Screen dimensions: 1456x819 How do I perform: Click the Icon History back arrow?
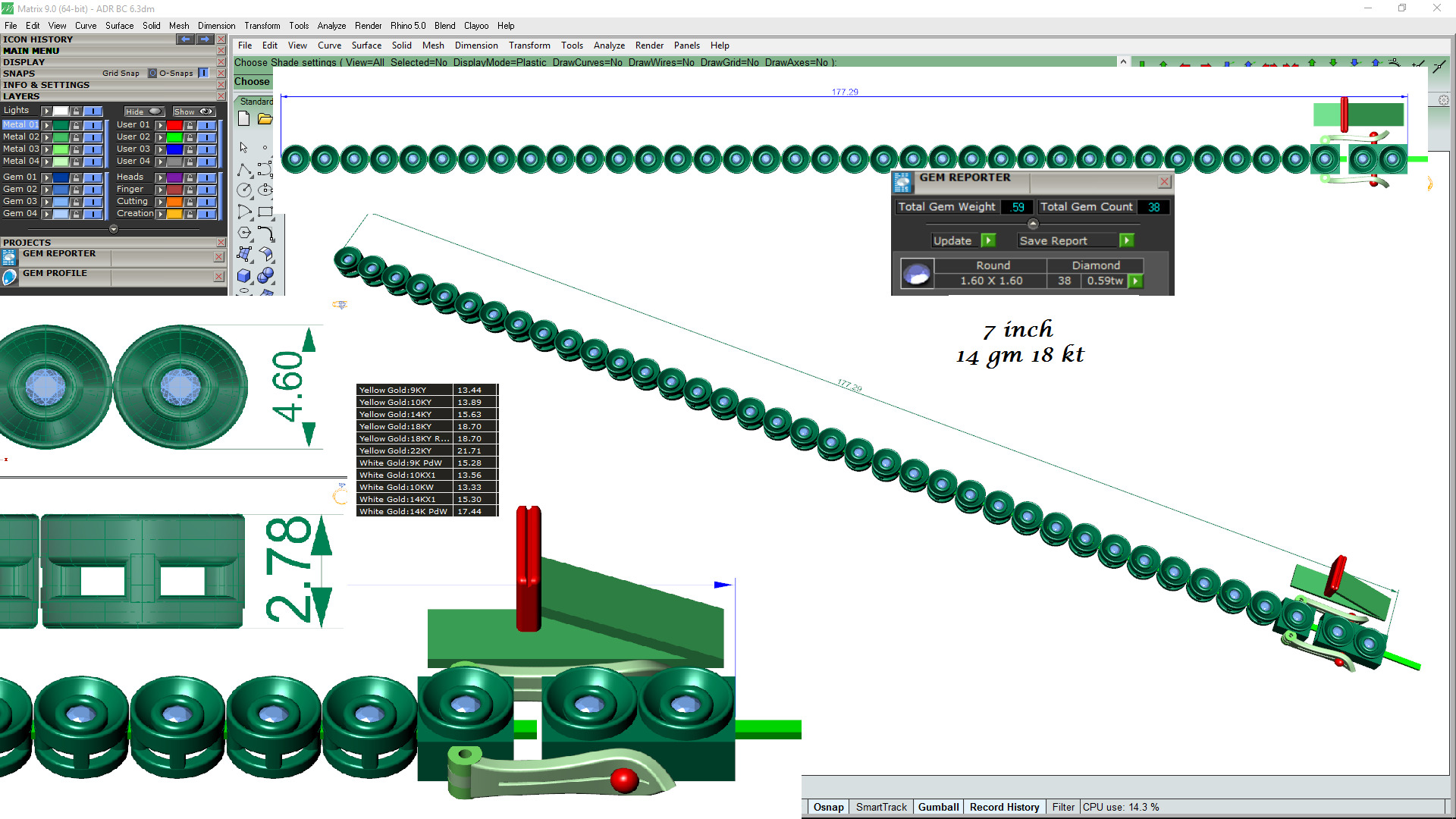[185, 39]
